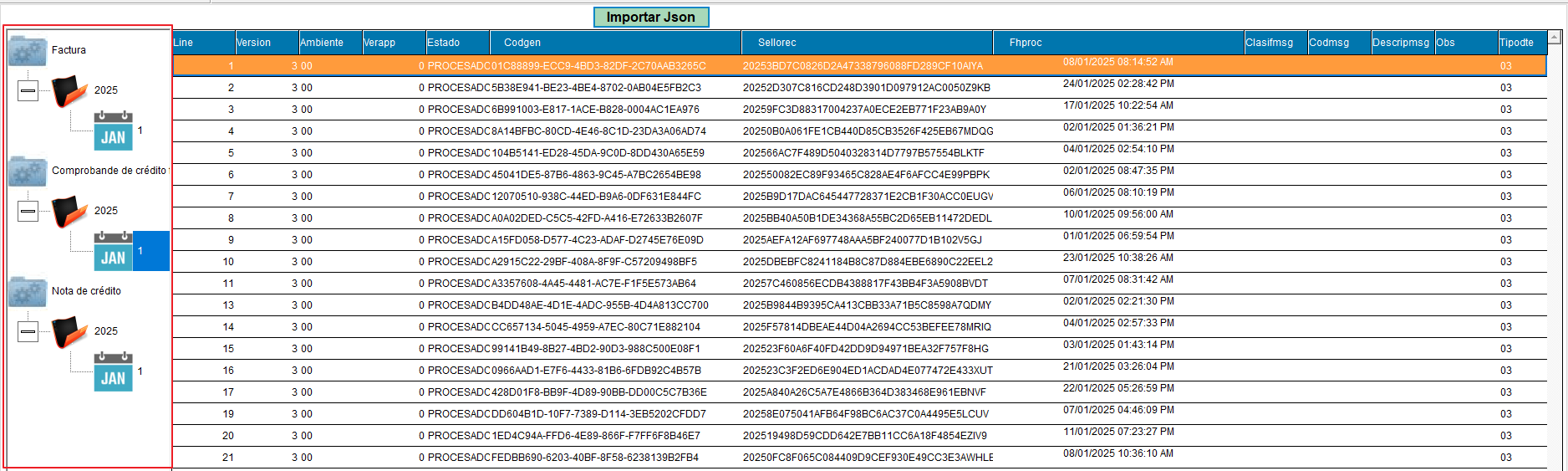
Task: Select the 2025 folder icon under Nota de crédito
Action: tap(70, 331)
